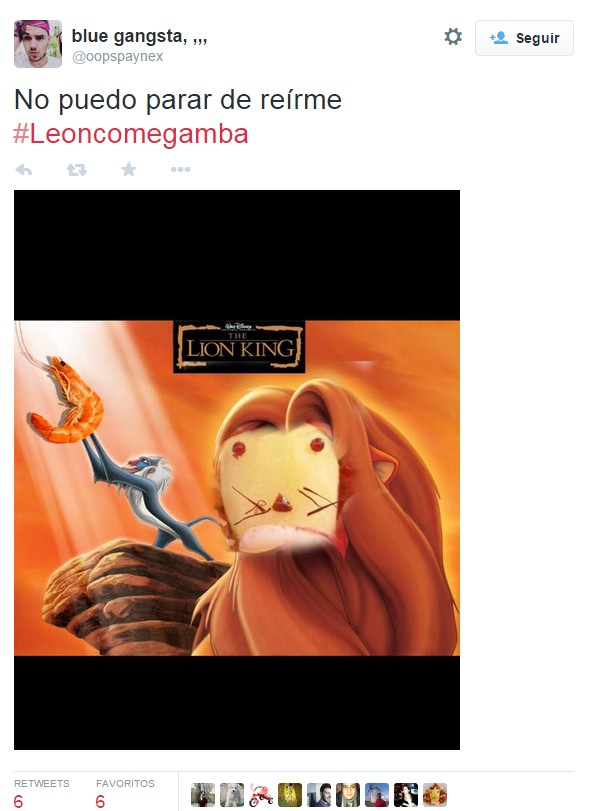Open the #Leoncomegamba hashtag link
601x811 pixels.
131,133
